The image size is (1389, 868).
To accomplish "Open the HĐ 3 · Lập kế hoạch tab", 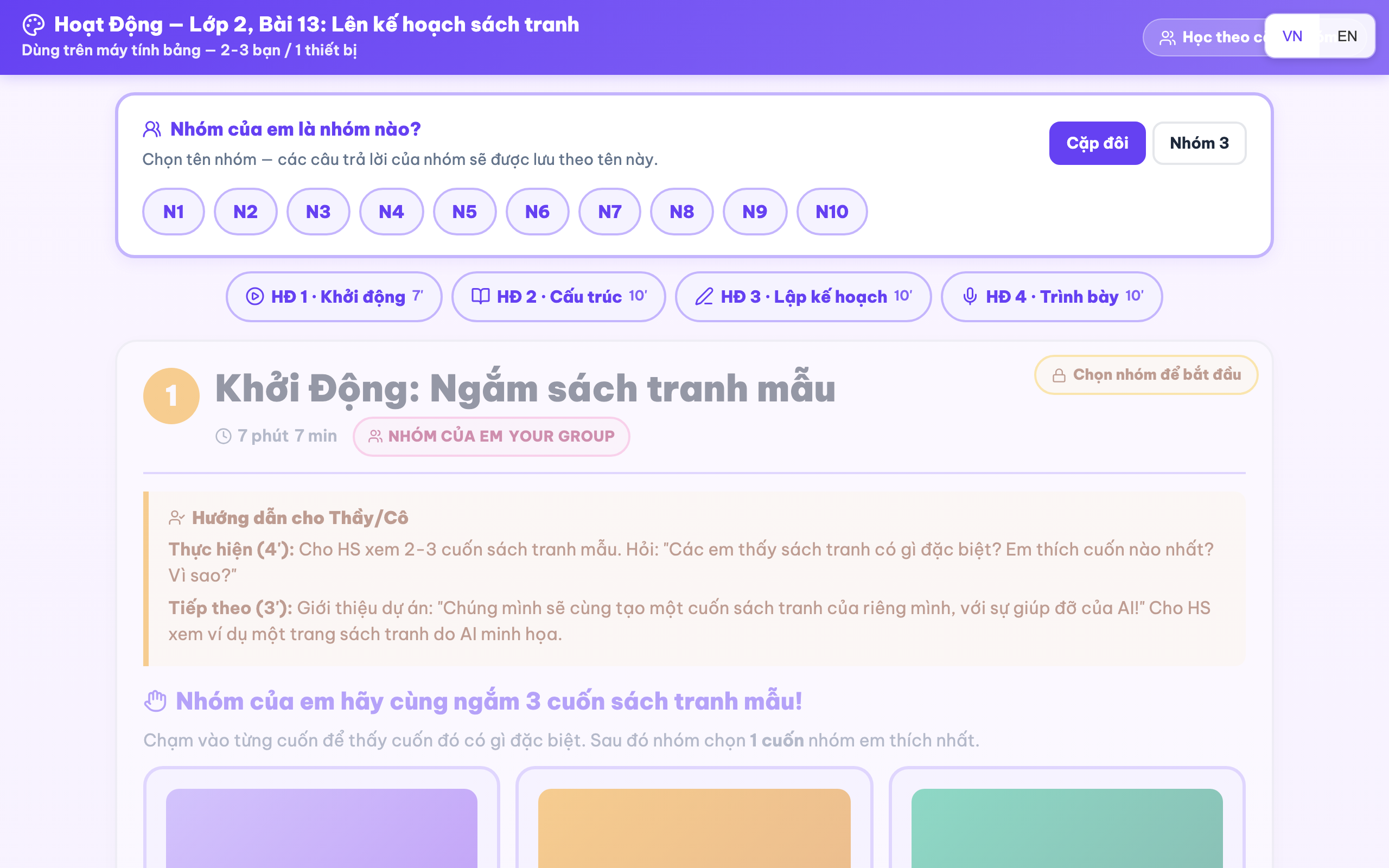I will 803,296.
